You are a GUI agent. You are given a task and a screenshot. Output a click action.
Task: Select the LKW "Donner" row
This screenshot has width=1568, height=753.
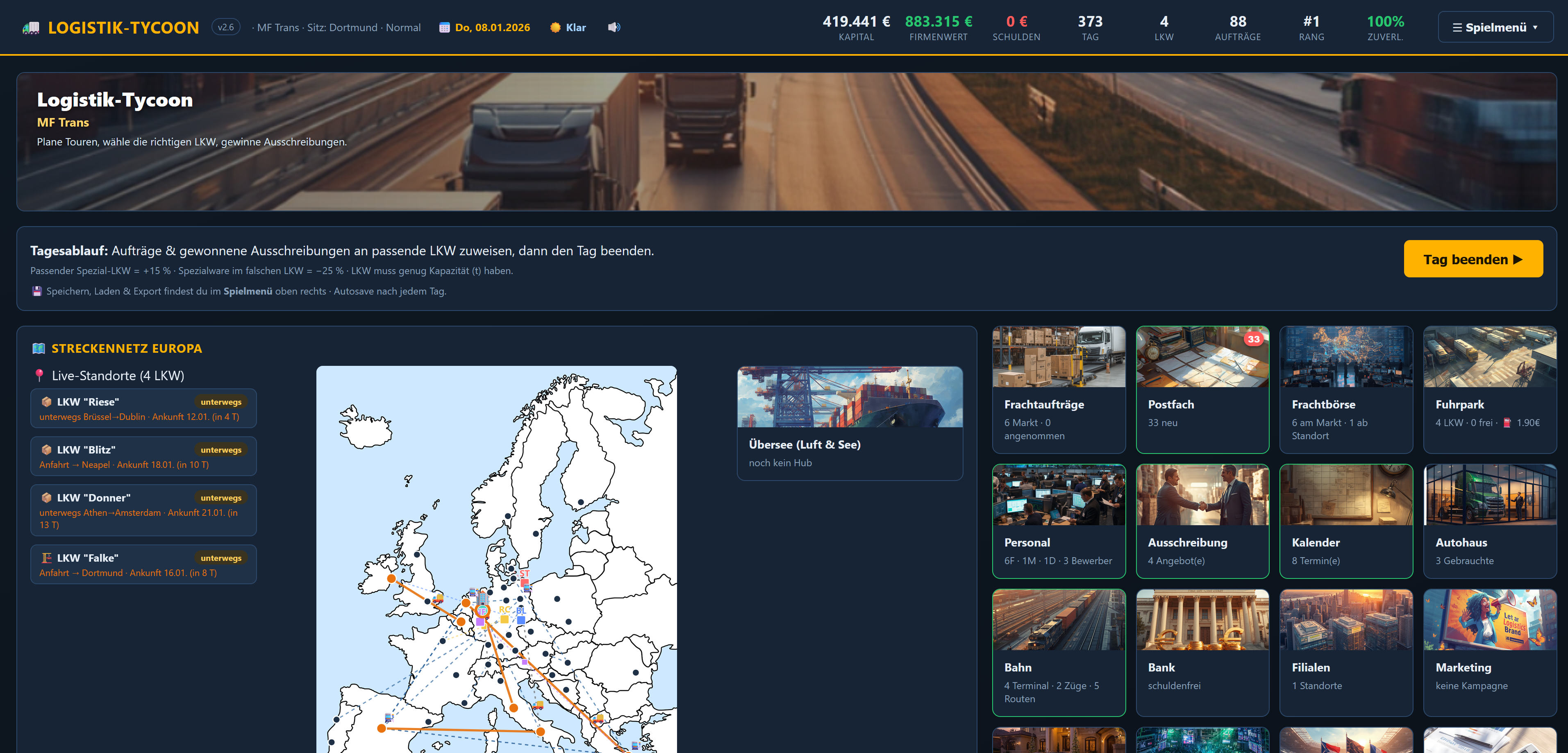(x=143, y=510)
